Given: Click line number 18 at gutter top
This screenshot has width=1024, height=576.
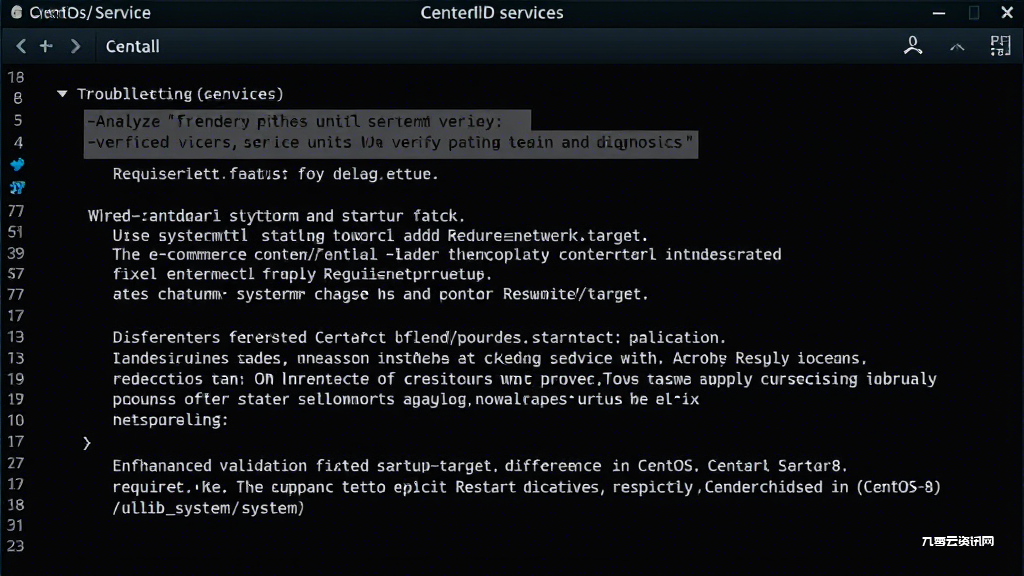Looking at the screenshot, I should (16, 78).
